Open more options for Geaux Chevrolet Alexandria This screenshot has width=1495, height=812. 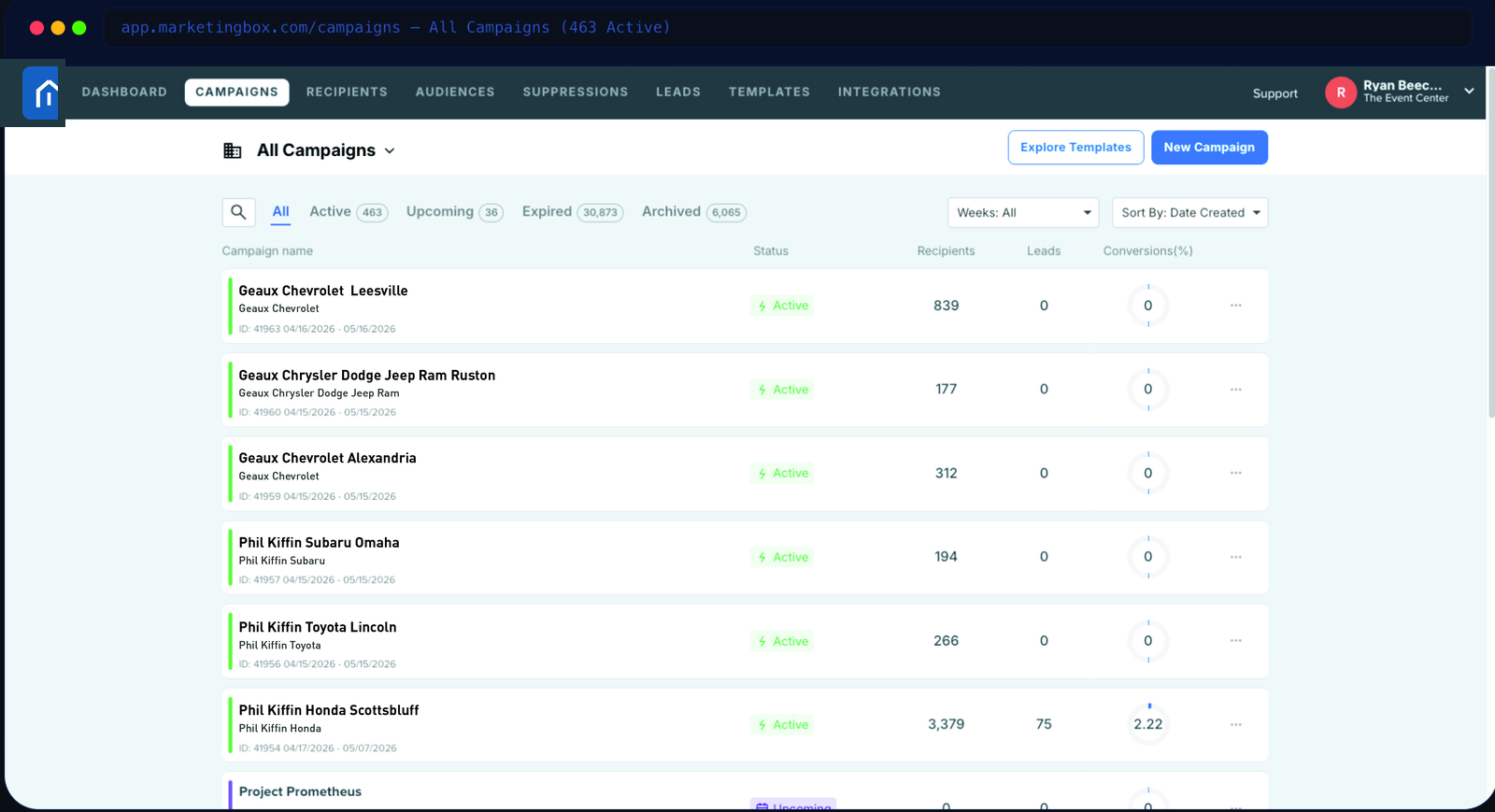click(1236, 473)
